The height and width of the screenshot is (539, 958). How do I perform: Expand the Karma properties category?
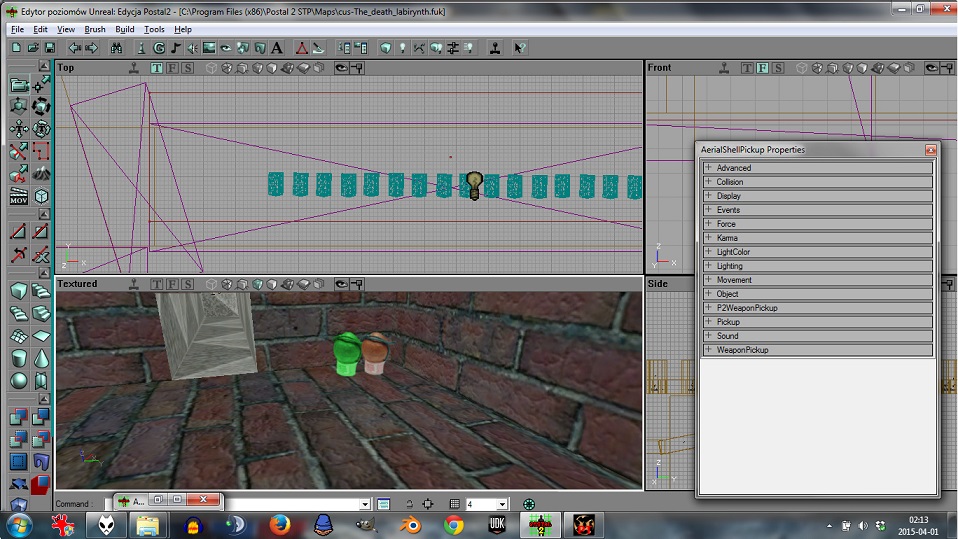point(817,238)
